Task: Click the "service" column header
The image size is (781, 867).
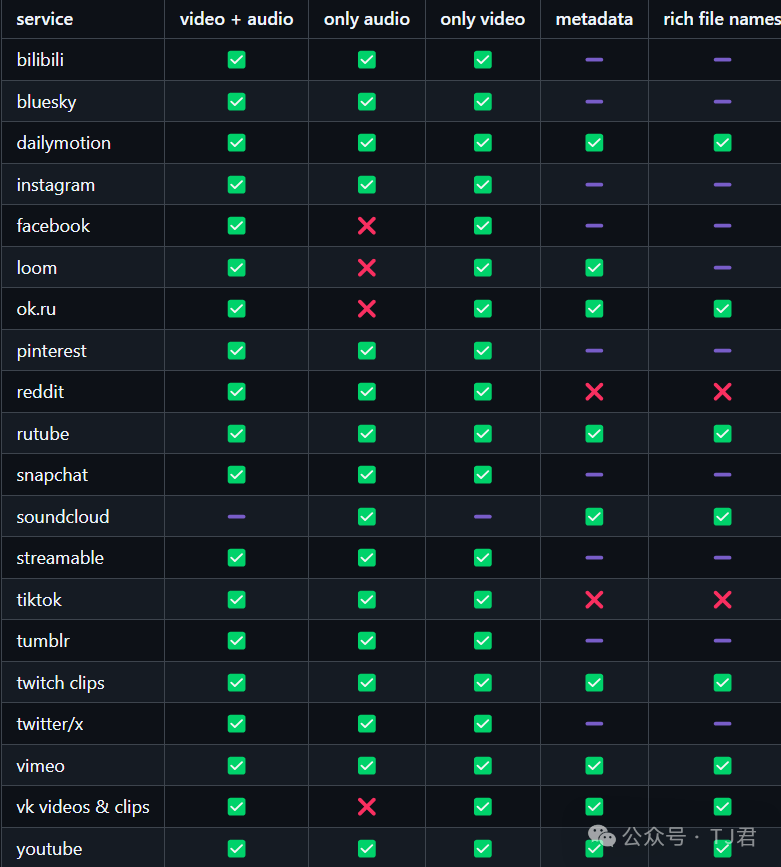Action: click(45, 19)
